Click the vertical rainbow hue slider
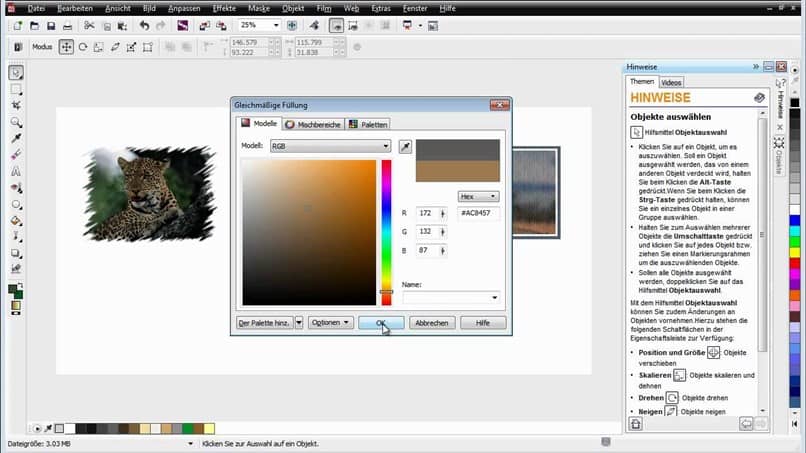The height and width of the screenshot is (453, 806). click(386, 230)
